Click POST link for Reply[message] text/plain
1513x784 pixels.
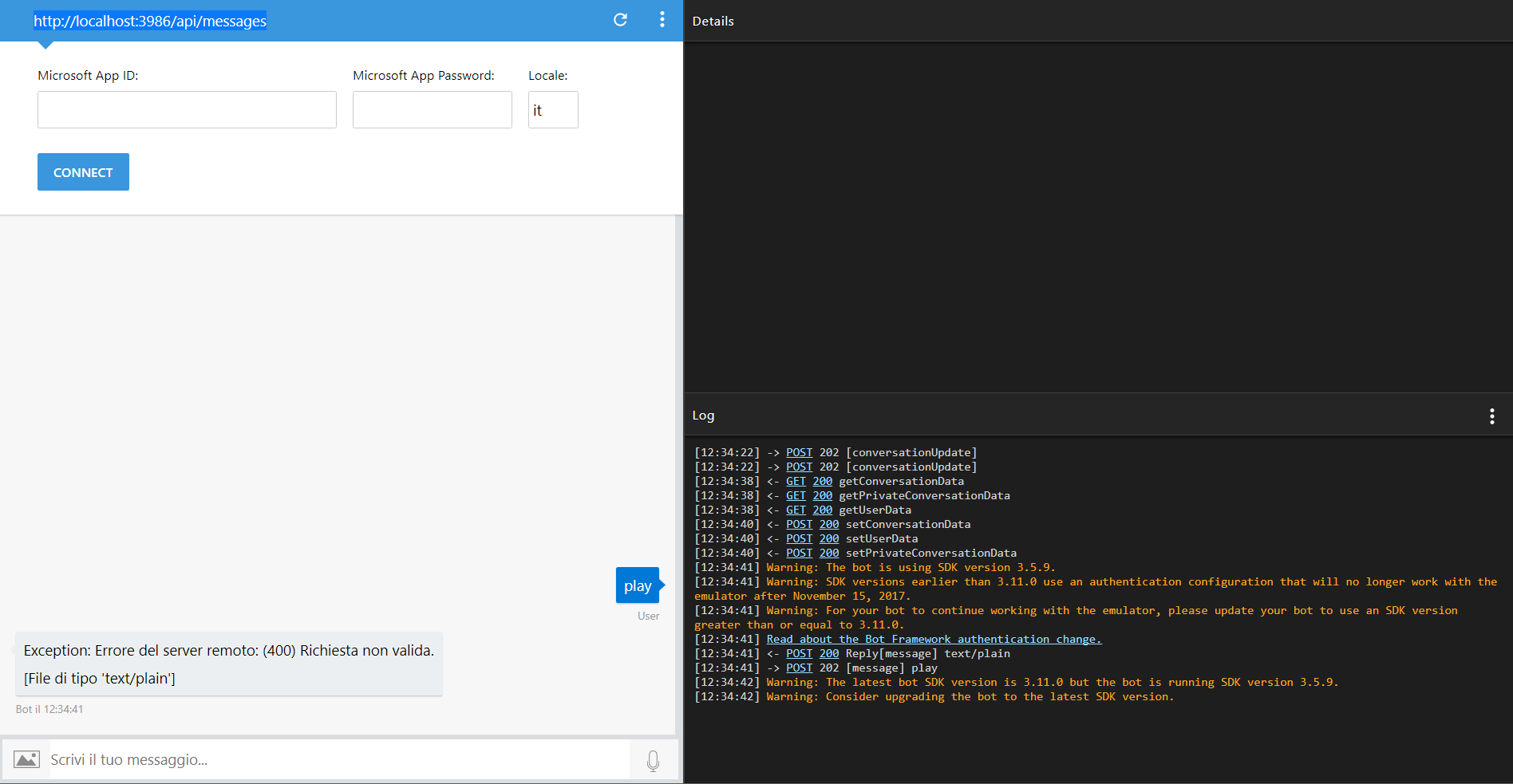pyautogui.click(x=799, y=653)
